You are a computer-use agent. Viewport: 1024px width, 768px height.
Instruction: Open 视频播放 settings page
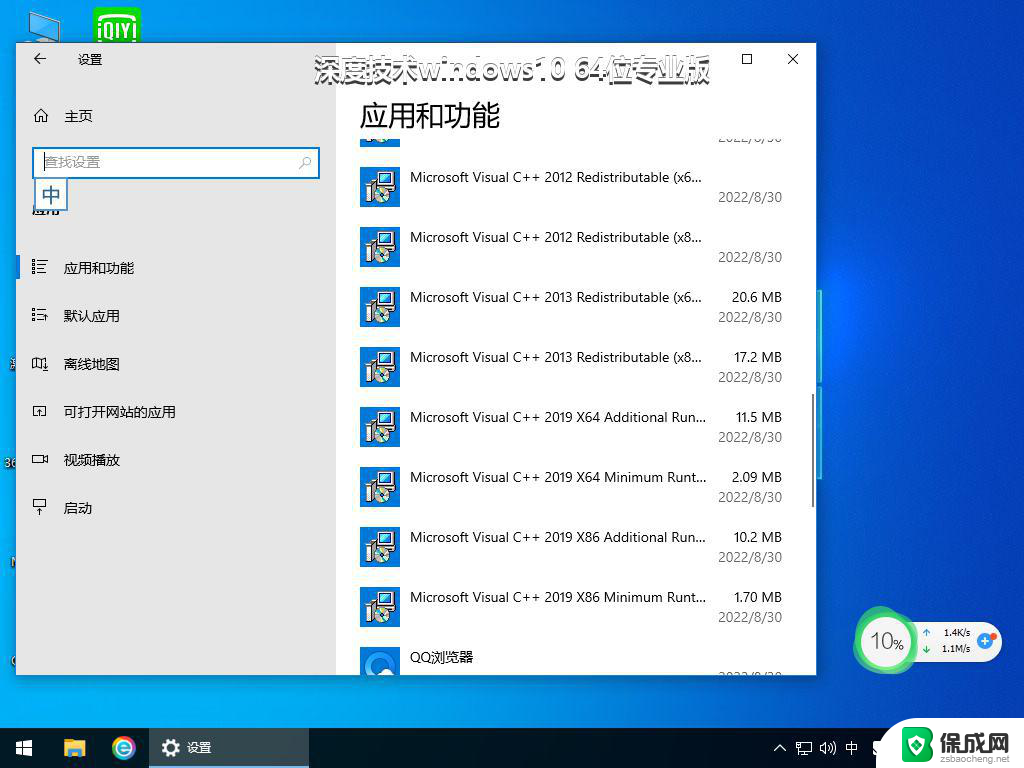(91, 460)
